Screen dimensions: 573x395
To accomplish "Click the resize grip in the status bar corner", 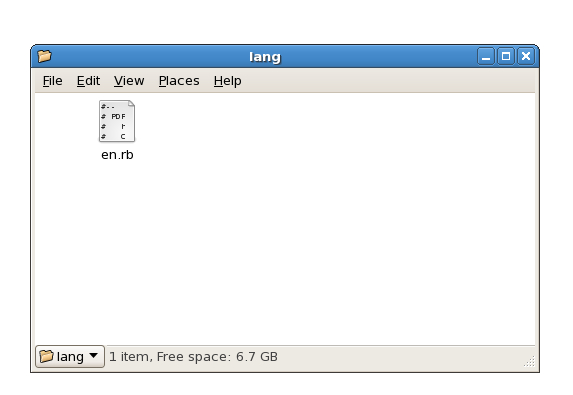I will 529,361.
